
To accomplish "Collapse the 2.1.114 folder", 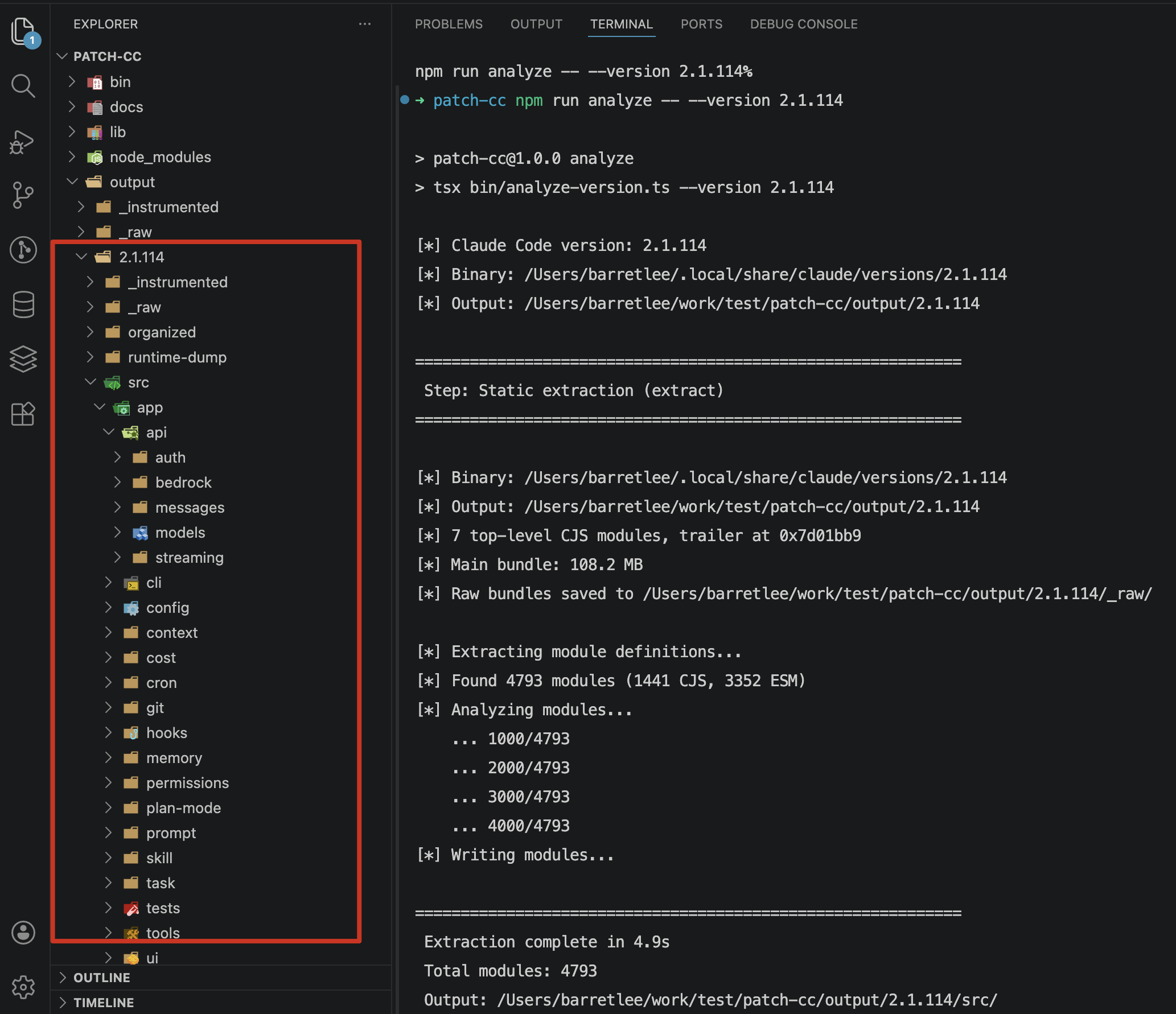I will pyautogui.click(x=141, y=257).
